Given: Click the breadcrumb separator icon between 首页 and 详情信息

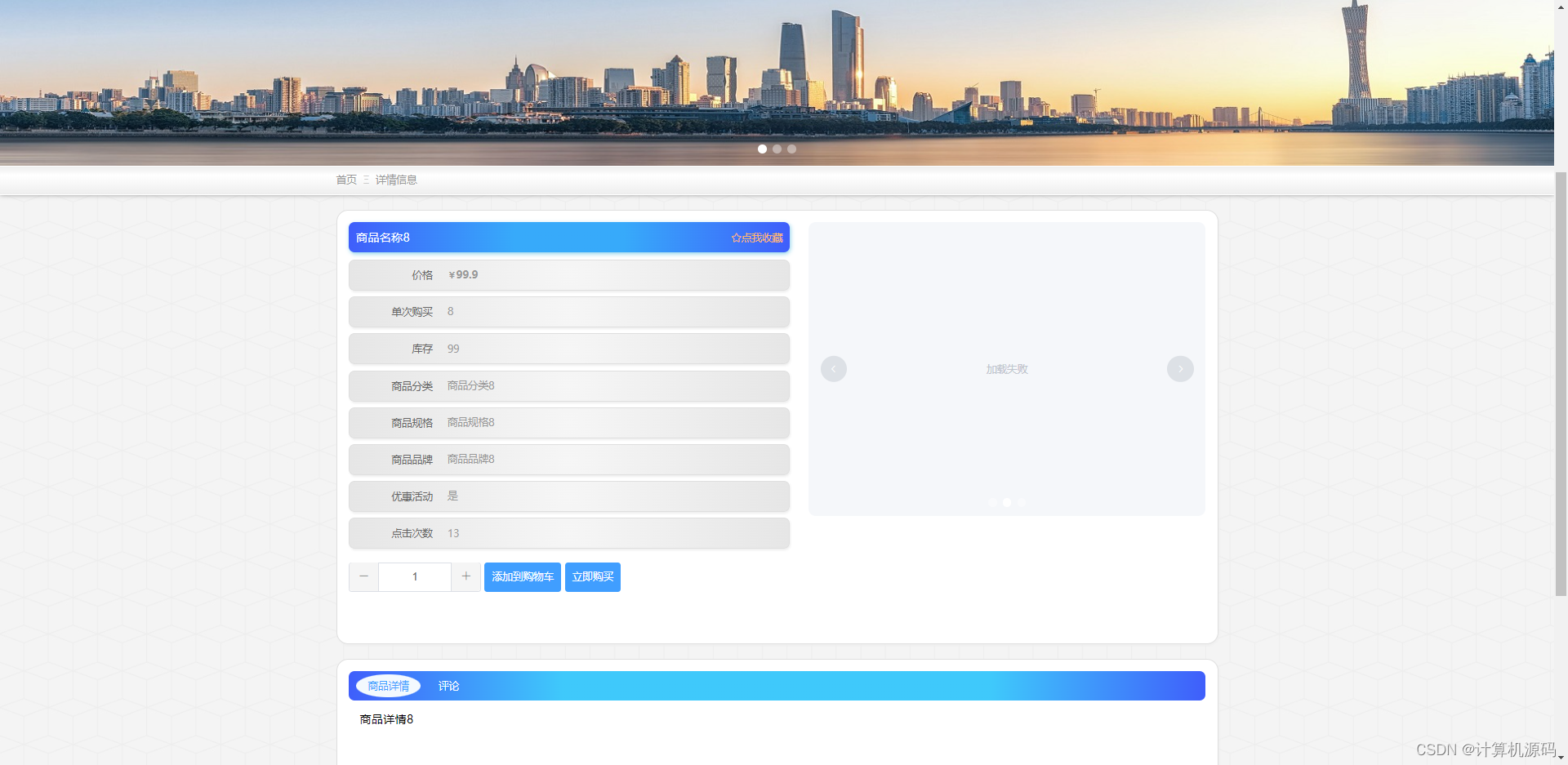Looking at the screenshot, I should [x=366, y=180].
